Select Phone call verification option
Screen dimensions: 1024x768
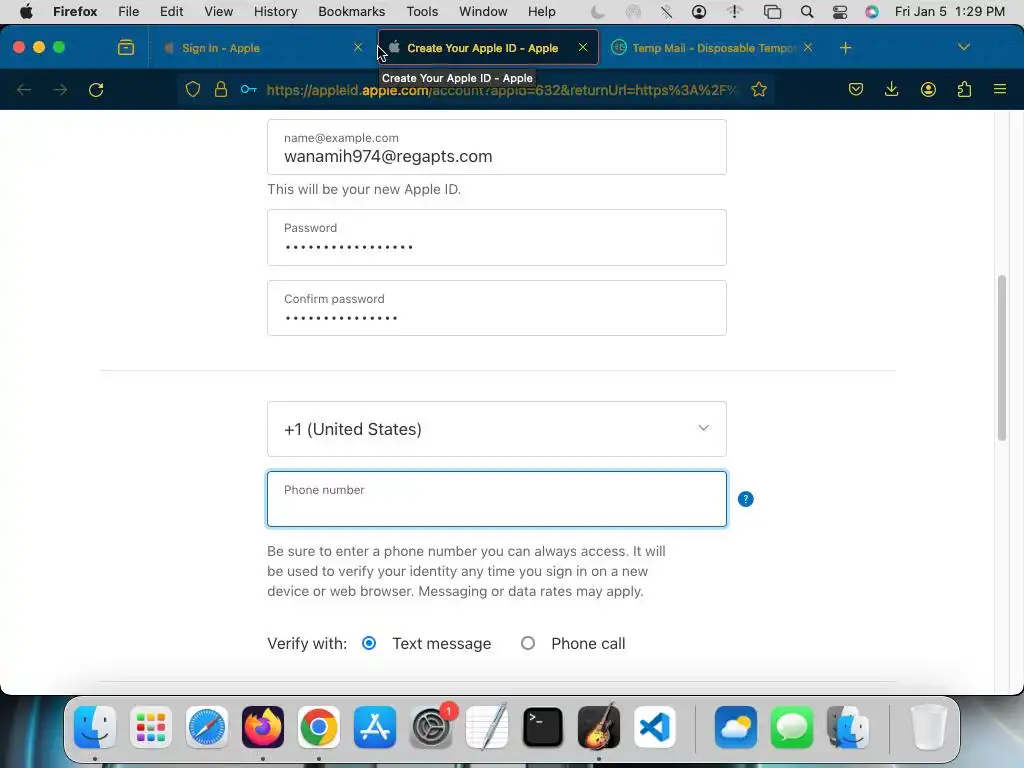(528, 643)
